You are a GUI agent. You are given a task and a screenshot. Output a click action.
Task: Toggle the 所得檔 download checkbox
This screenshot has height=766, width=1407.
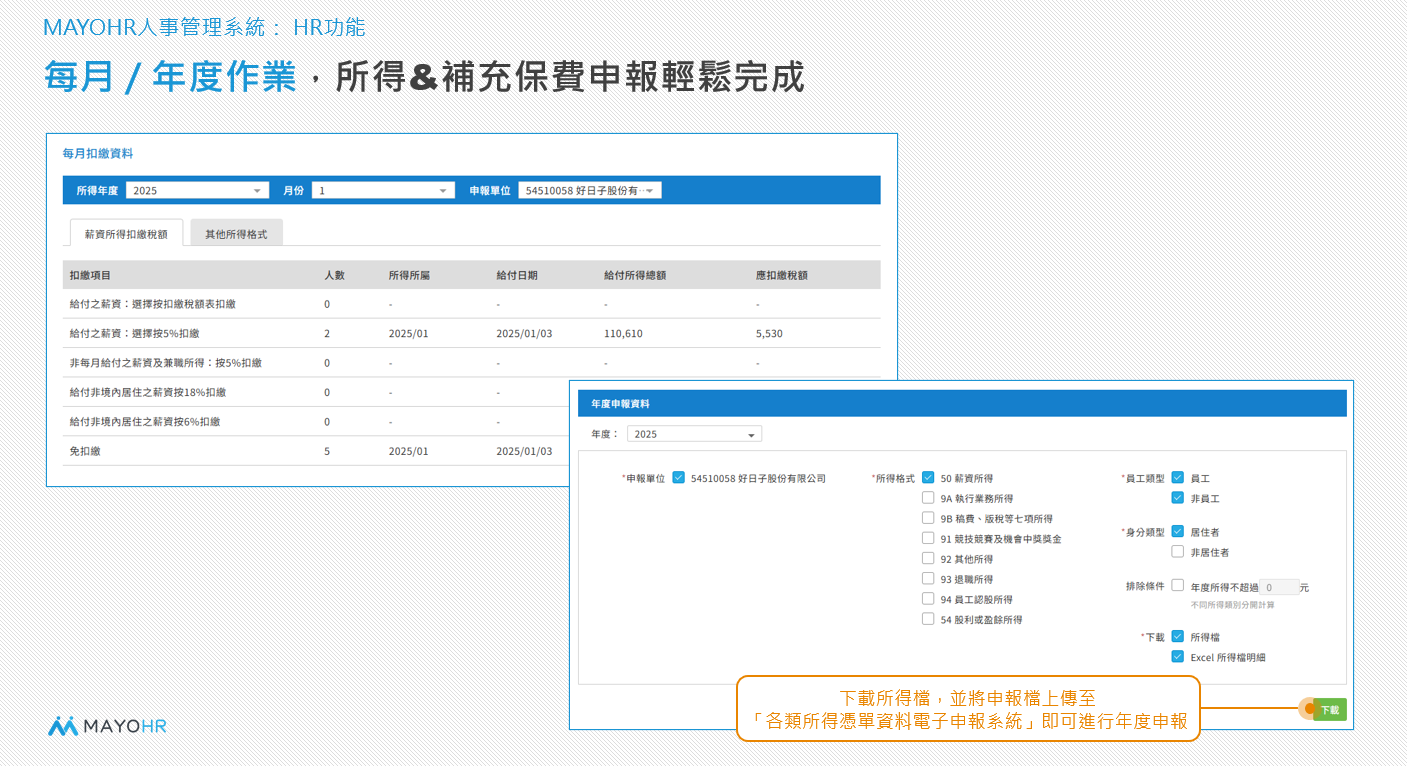(x=1177, y=637)
